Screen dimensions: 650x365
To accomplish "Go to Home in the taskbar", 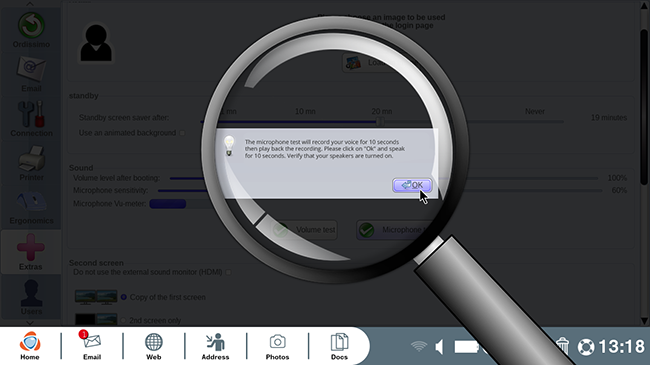I will tap(30, 346).
